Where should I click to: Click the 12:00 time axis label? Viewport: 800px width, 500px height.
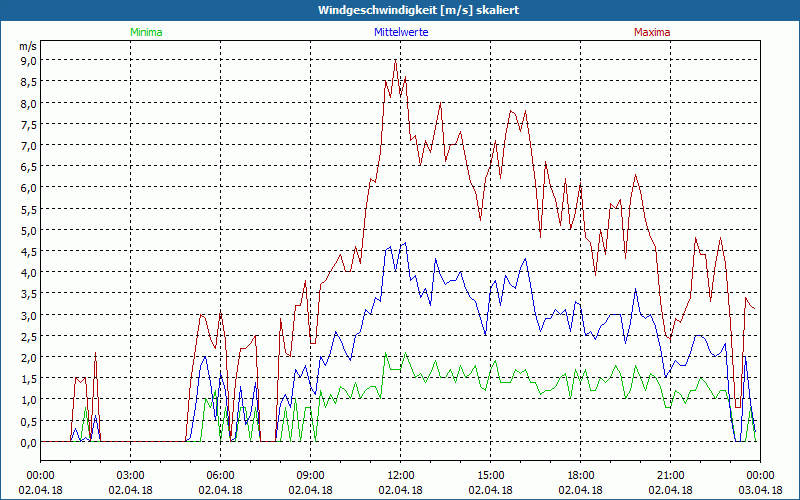pos(401,476)
